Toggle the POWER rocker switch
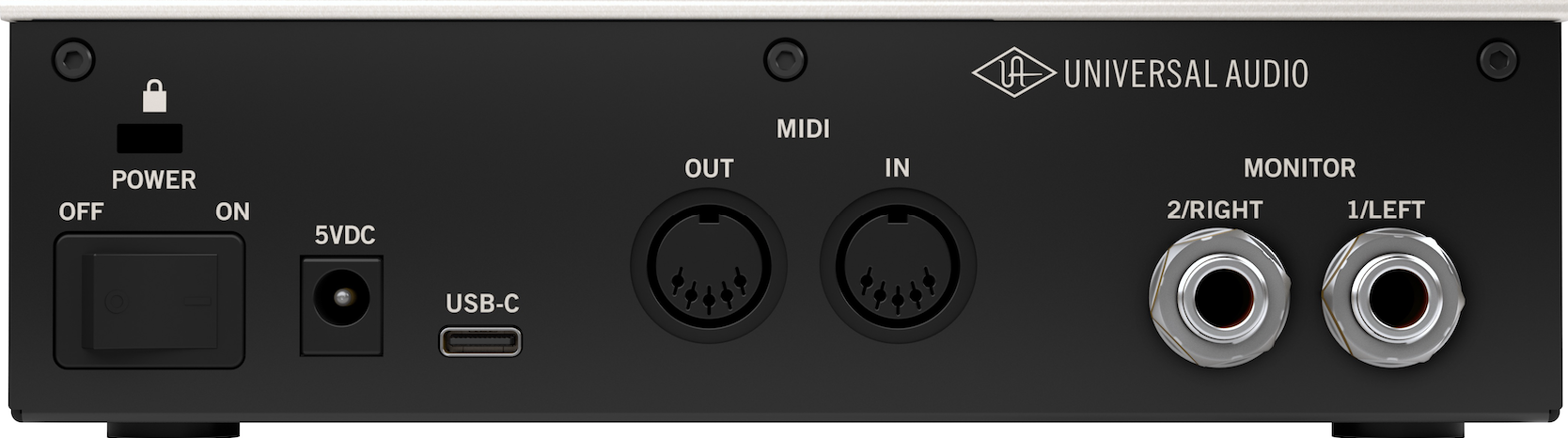This screenshot has height=438, width=1568. click(x=149, y=301)
